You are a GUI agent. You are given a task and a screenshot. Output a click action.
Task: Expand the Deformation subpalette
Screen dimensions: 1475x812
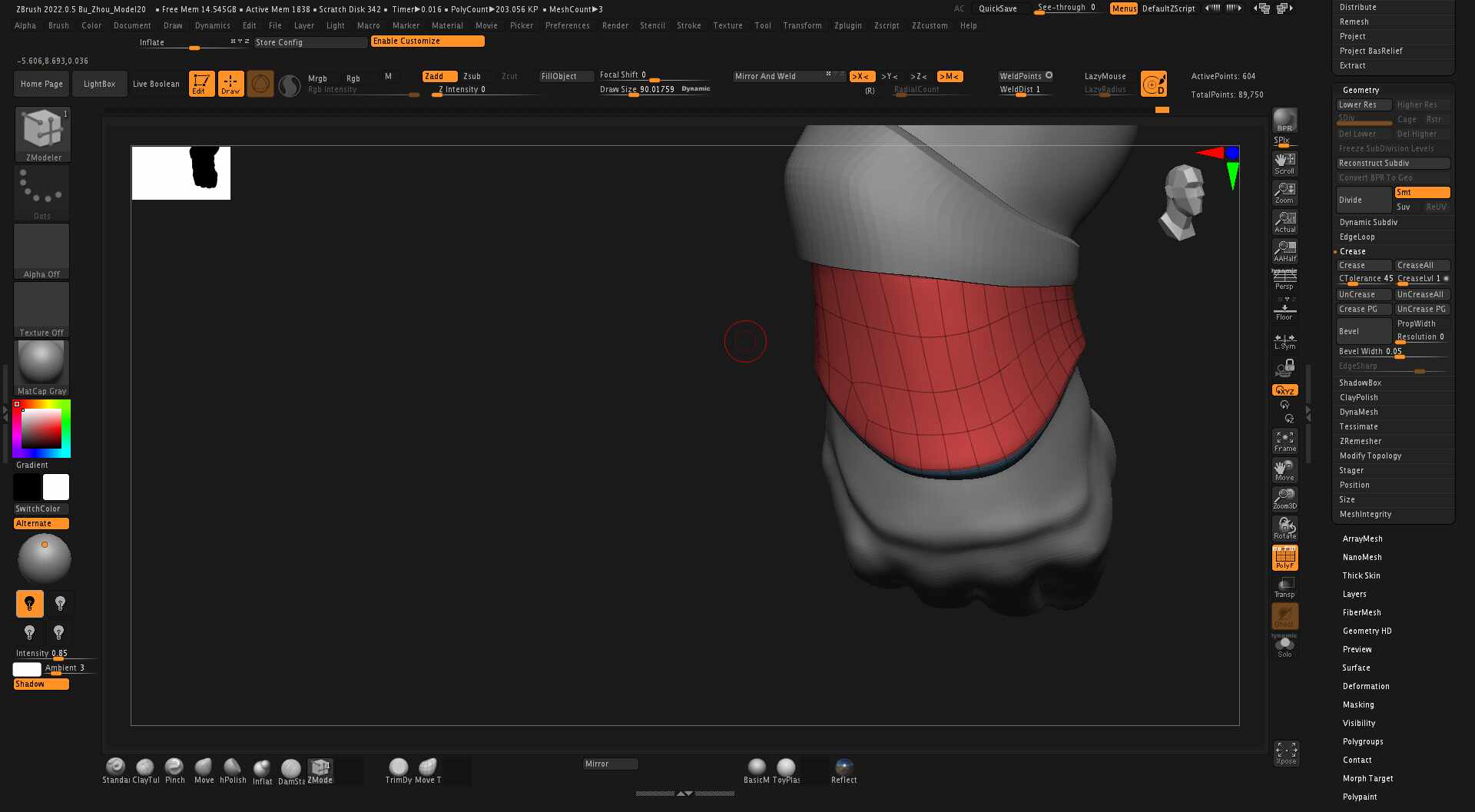coord(1366,686)
